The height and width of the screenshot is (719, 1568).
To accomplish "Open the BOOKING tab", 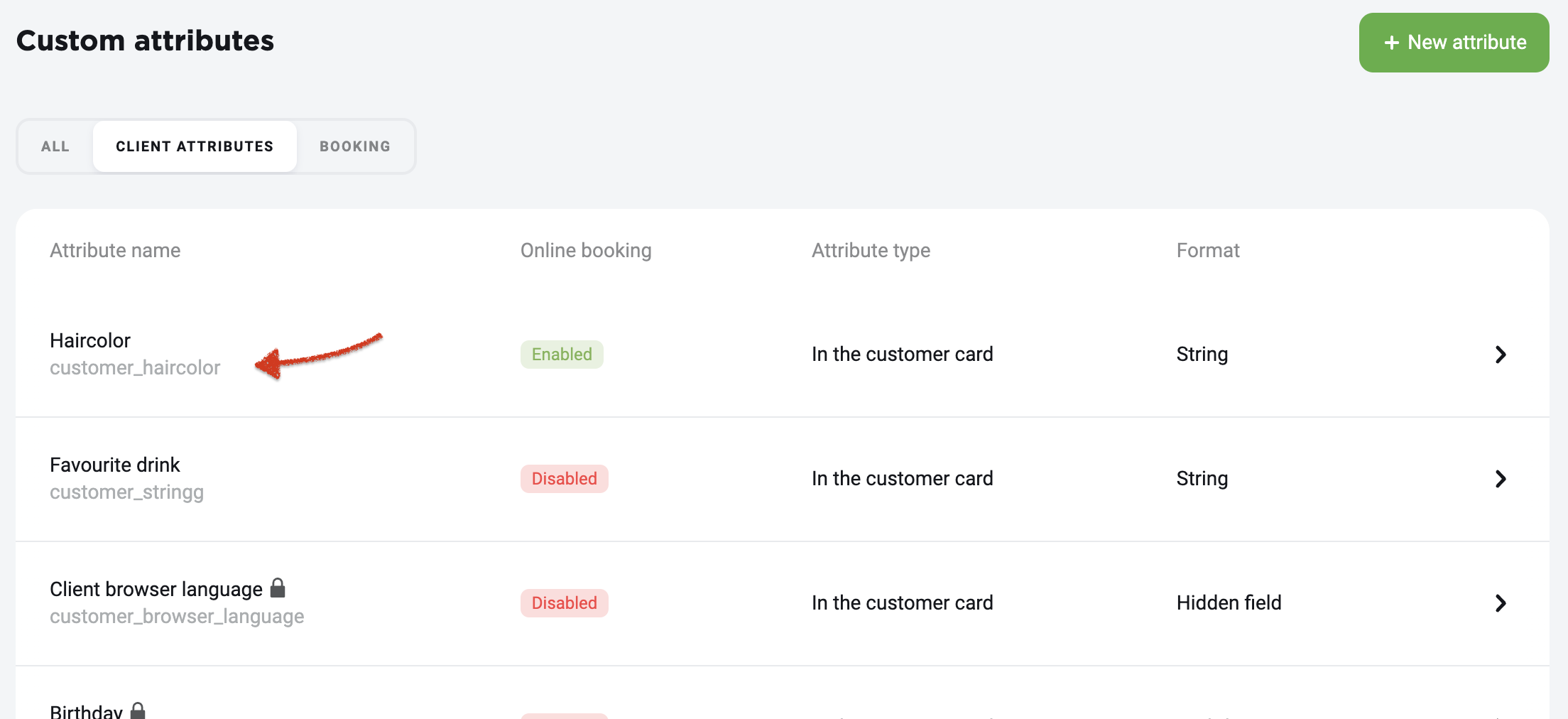I will tap(355, 146).
